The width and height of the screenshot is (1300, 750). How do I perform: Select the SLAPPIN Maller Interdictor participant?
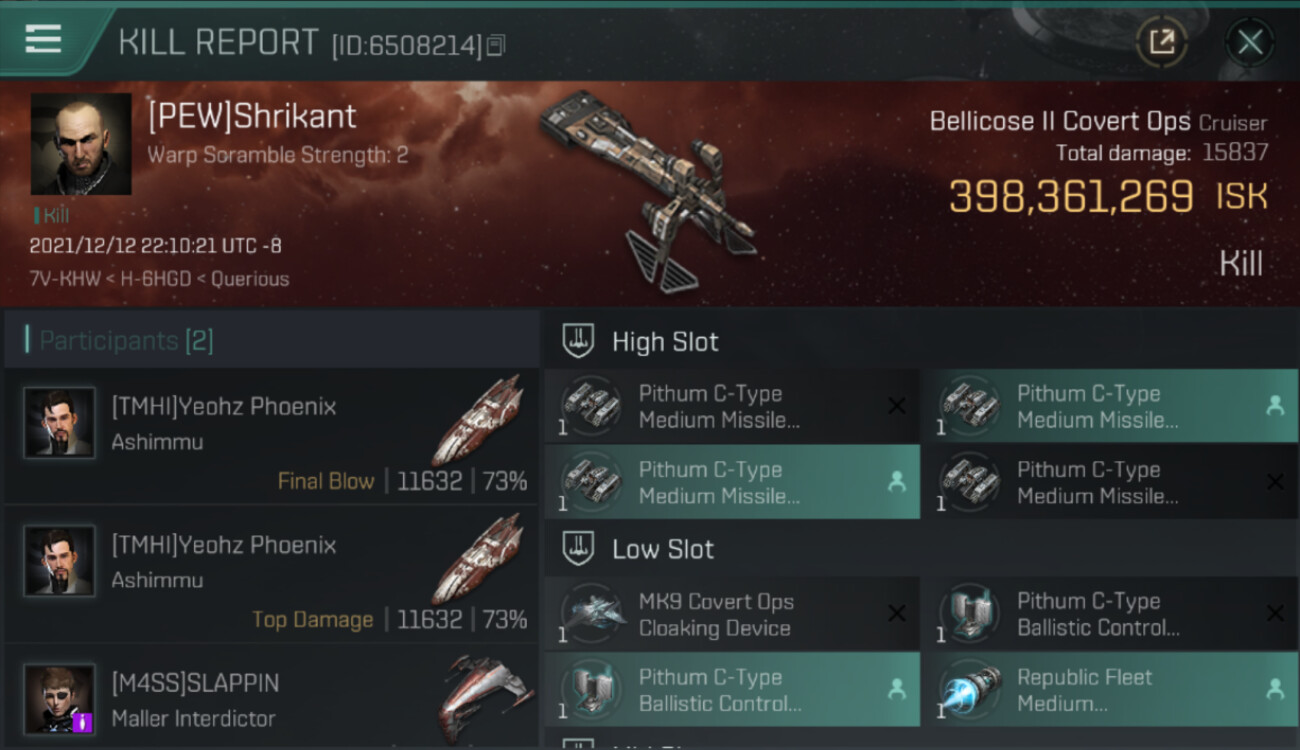tap(270, 698)
